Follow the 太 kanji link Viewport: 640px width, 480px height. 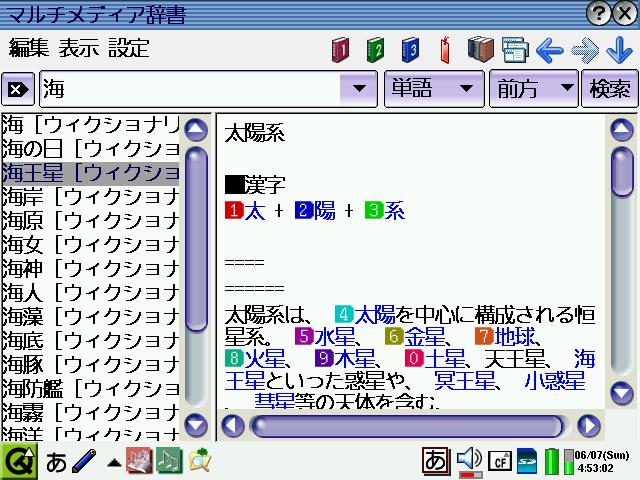pos(255,211)
